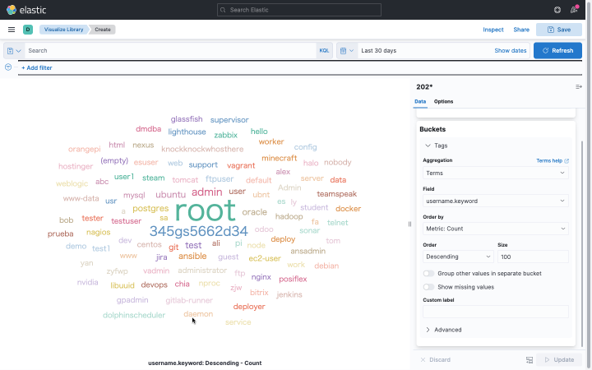Click the dolphinscheduler tag
Image resolution: width=592 pixels, height=370 pixels.
(x=134, y=315)
